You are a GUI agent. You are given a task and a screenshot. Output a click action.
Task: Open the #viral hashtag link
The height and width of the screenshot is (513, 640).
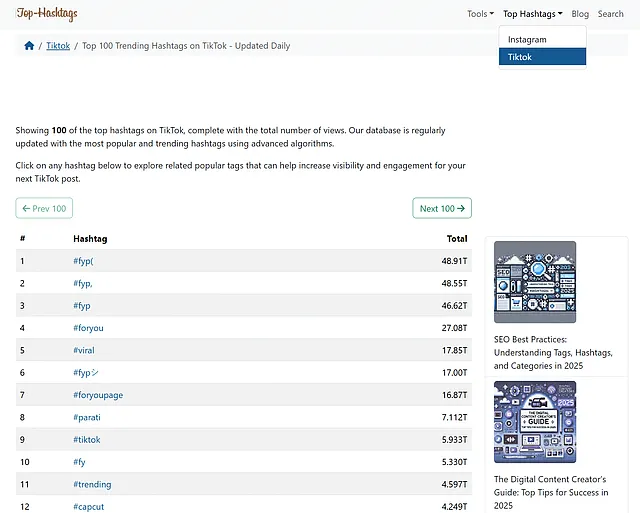click(x=84, y=350)
